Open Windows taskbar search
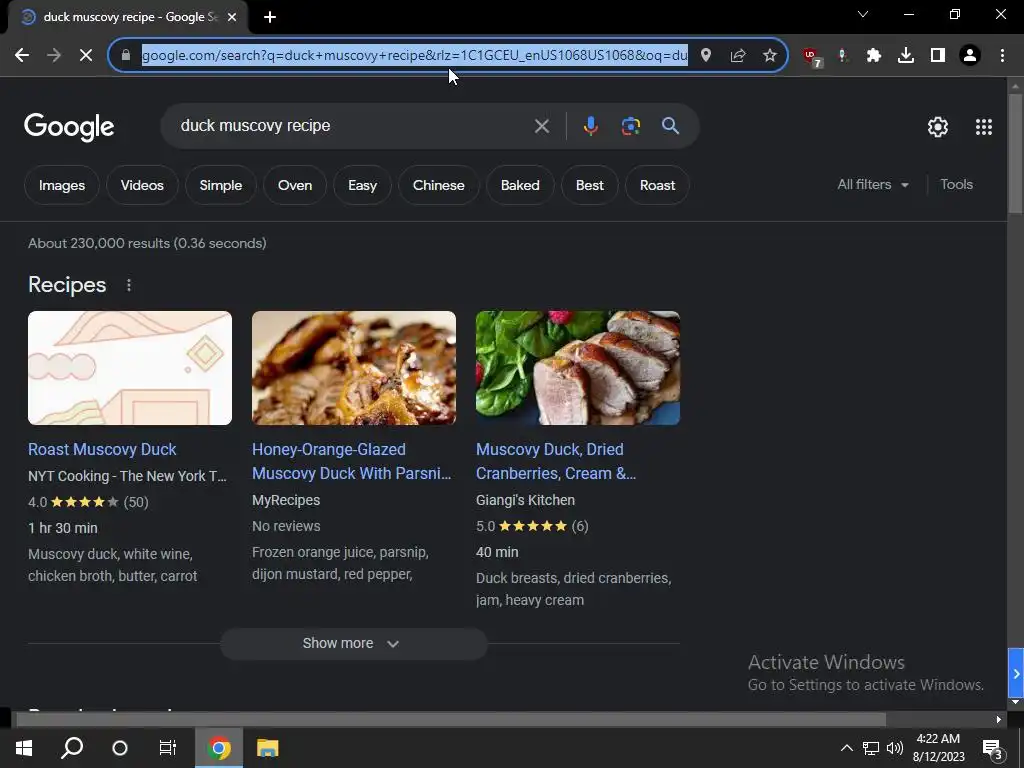The height and width of the screenshot is (768, 1024). point(72,748)
